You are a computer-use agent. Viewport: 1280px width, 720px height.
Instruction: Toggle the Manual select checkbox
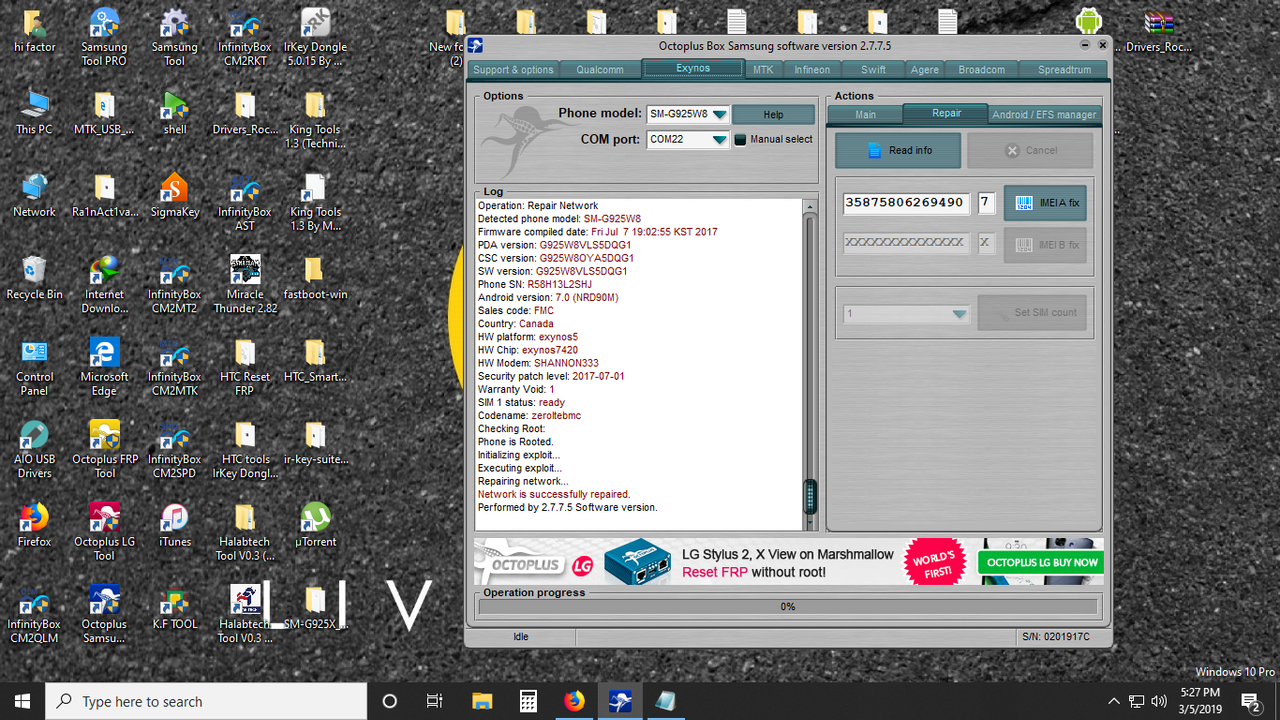click(x=740, y=140)
